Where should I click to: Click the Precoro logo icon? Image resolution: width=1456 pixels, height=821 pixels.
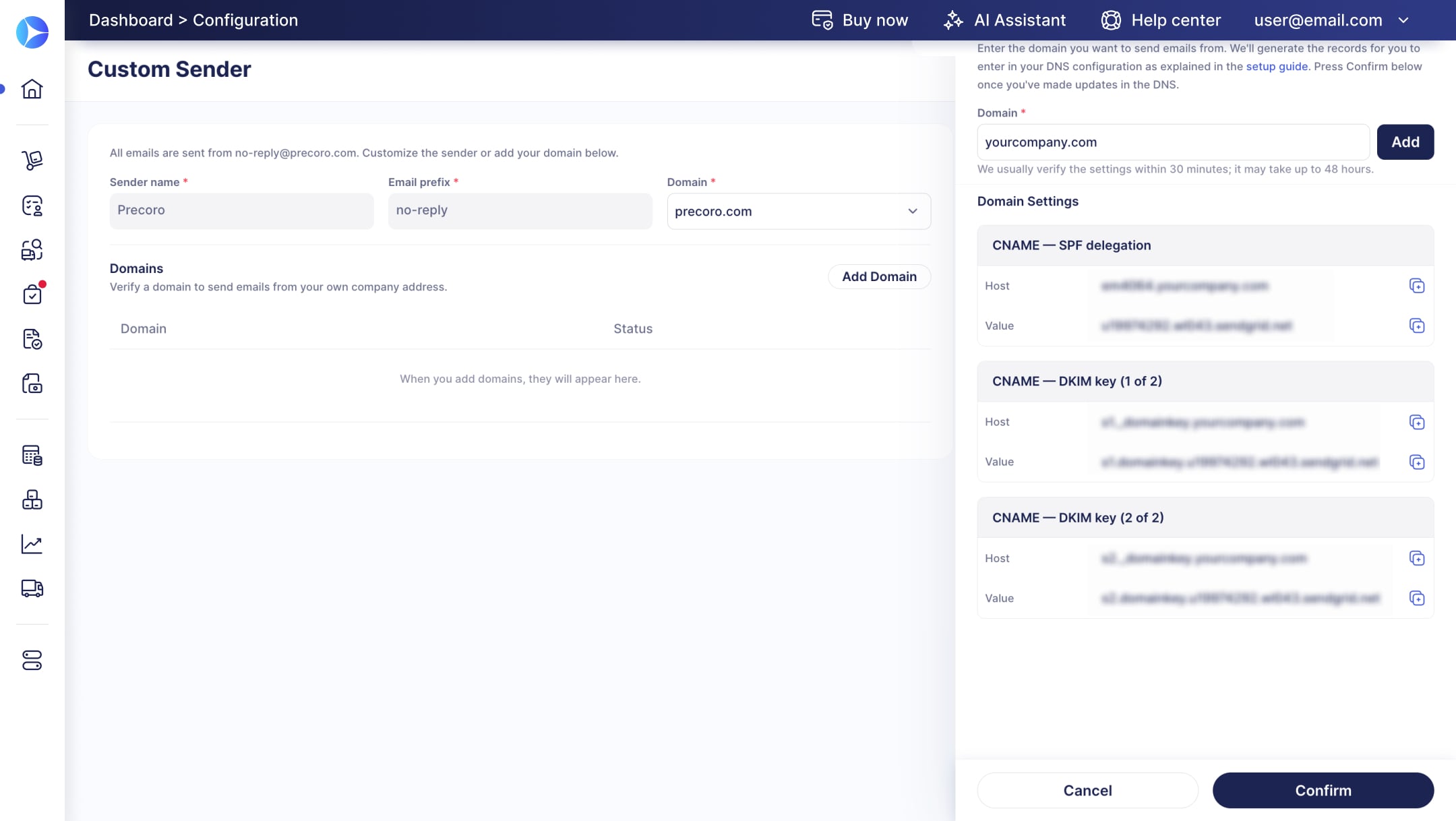pyautogui.click(x=32, y=32)
